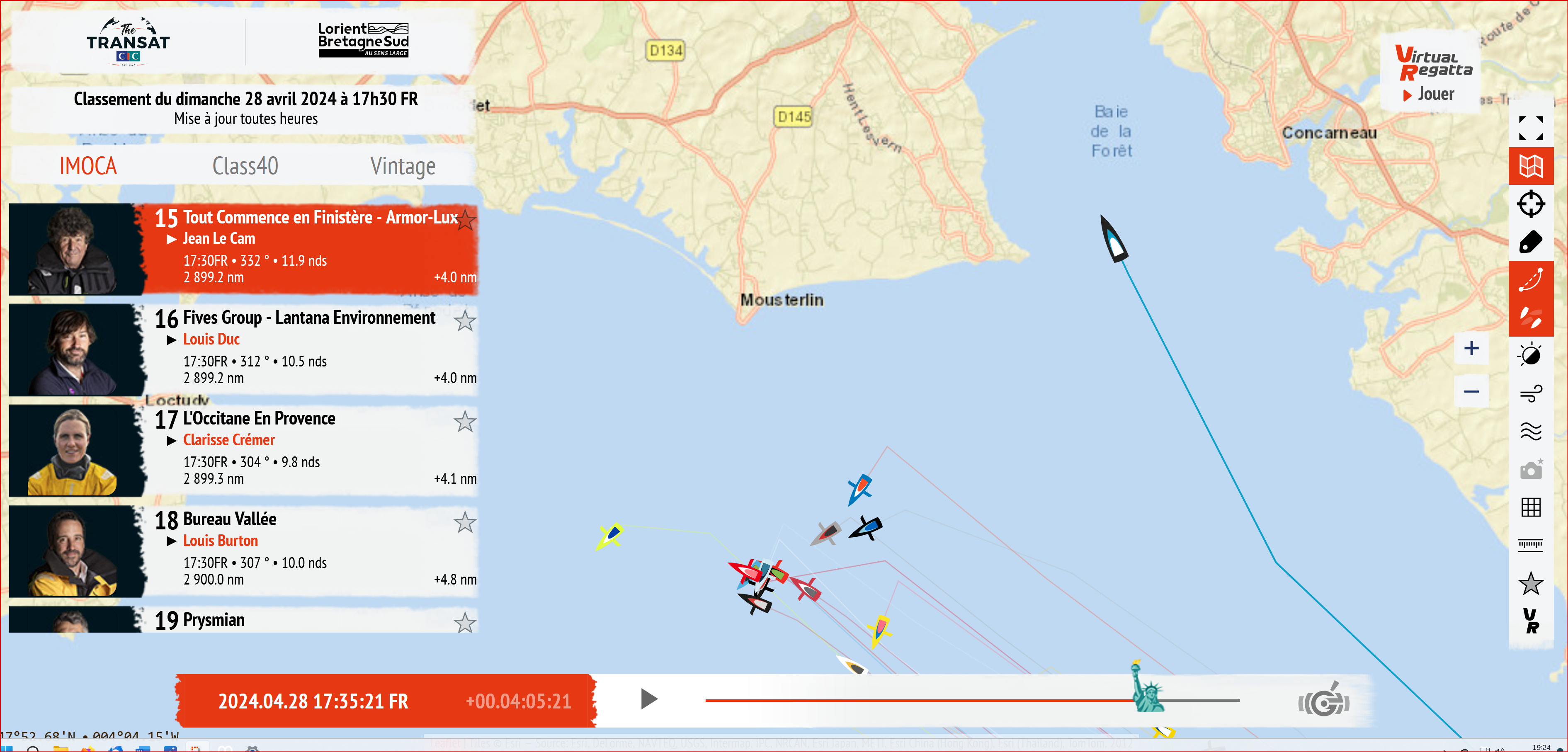Viewport: 1568px width, 752px height.
Task: Click Classement du dimanche 28 avril heading
Action: (x=246, y=99)
